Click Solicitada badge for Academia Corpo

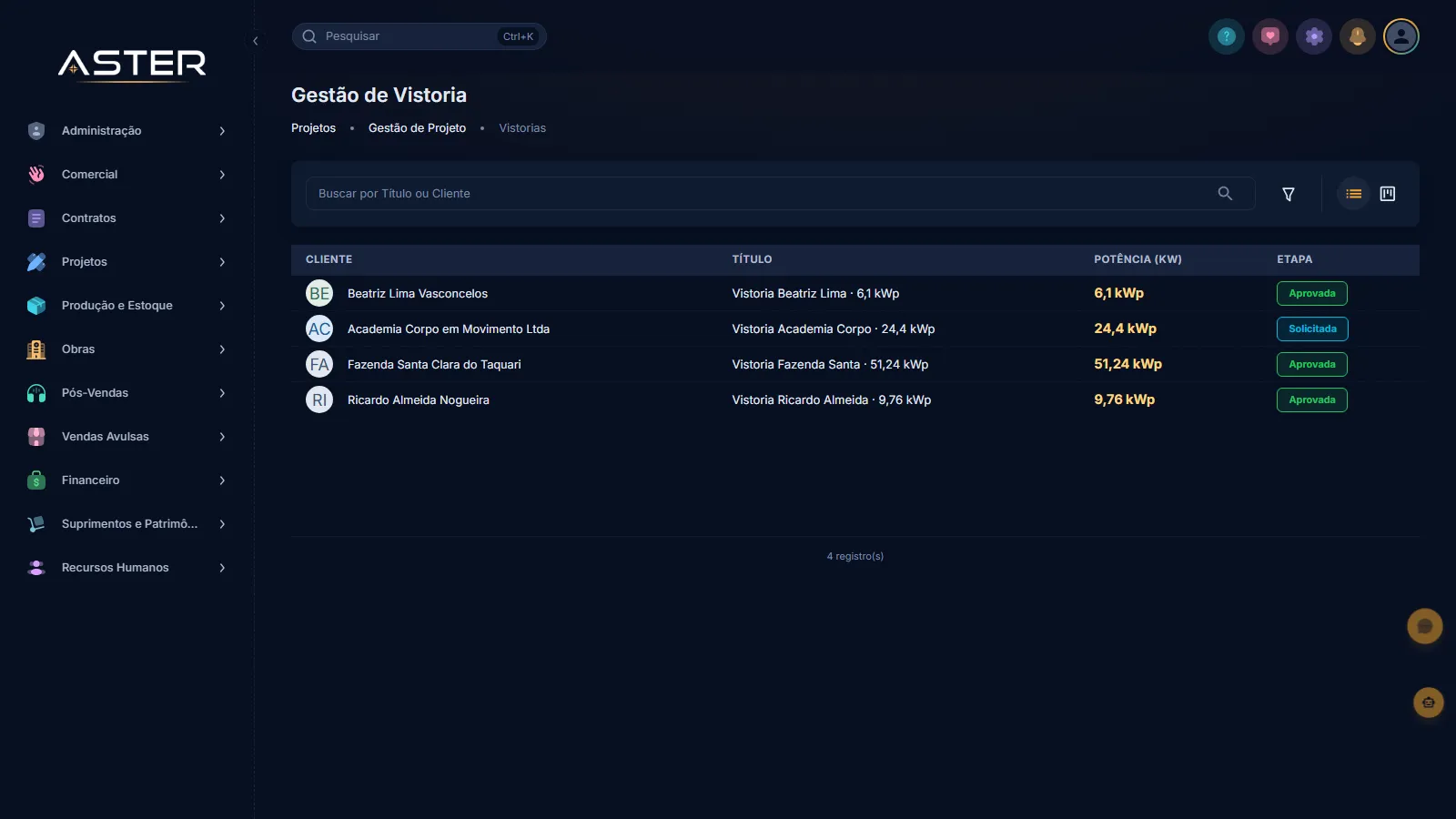point(1312,329)
